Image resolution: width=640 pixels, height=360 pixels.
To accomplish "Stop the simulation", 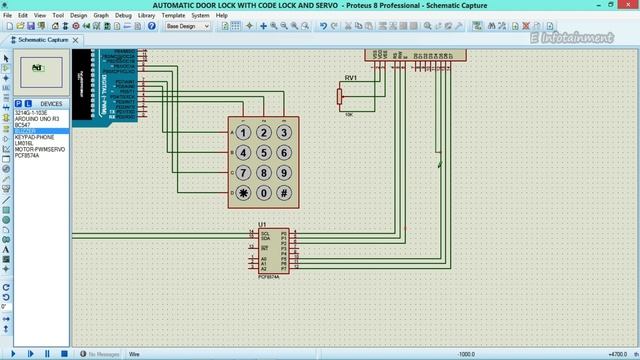I will tap(64, 354).
